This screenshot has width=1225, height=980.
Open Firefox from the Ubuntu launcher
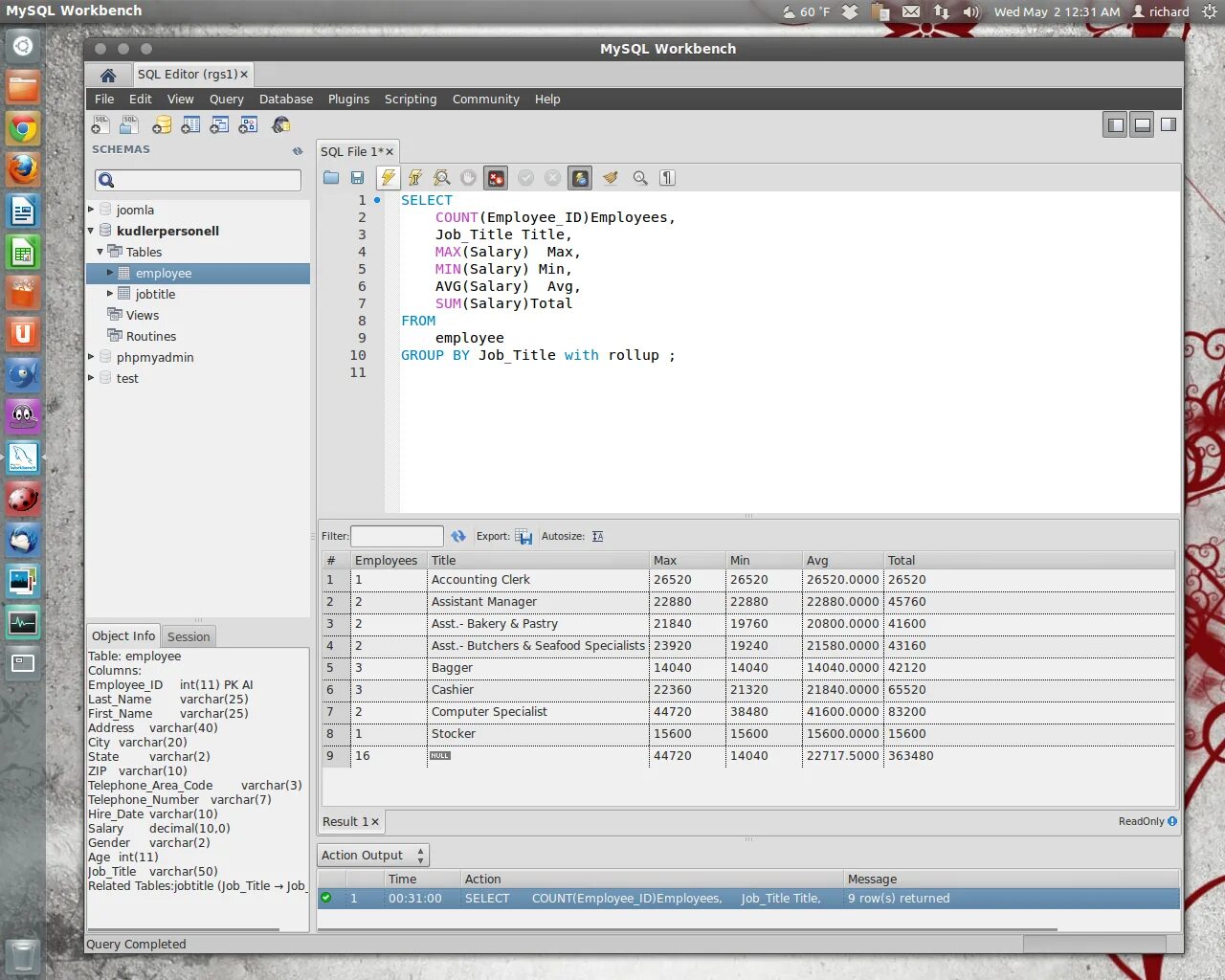click(x=23, y=169)
